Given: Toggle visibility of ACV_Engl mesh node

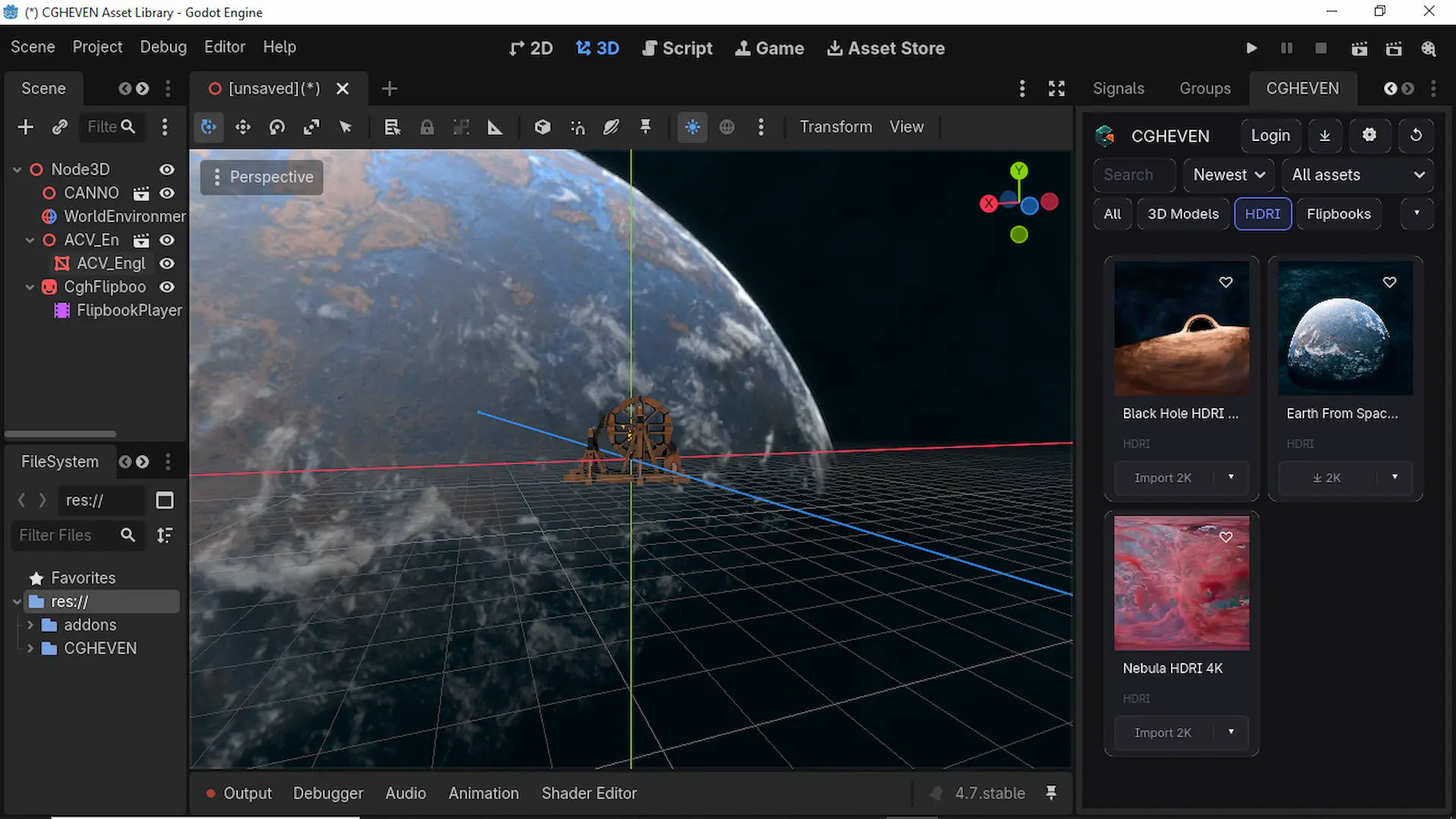Looking at the screenshot, I should (167, 264).
